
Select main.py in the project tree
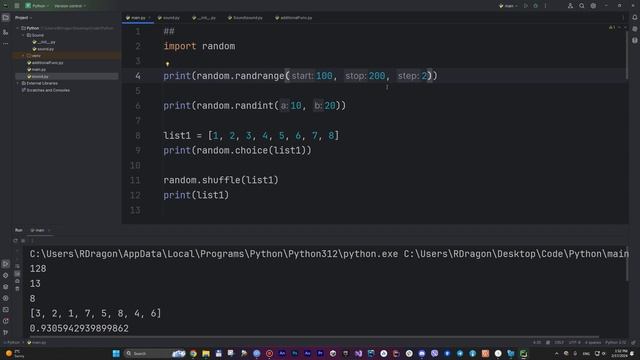tap(37, 69)
